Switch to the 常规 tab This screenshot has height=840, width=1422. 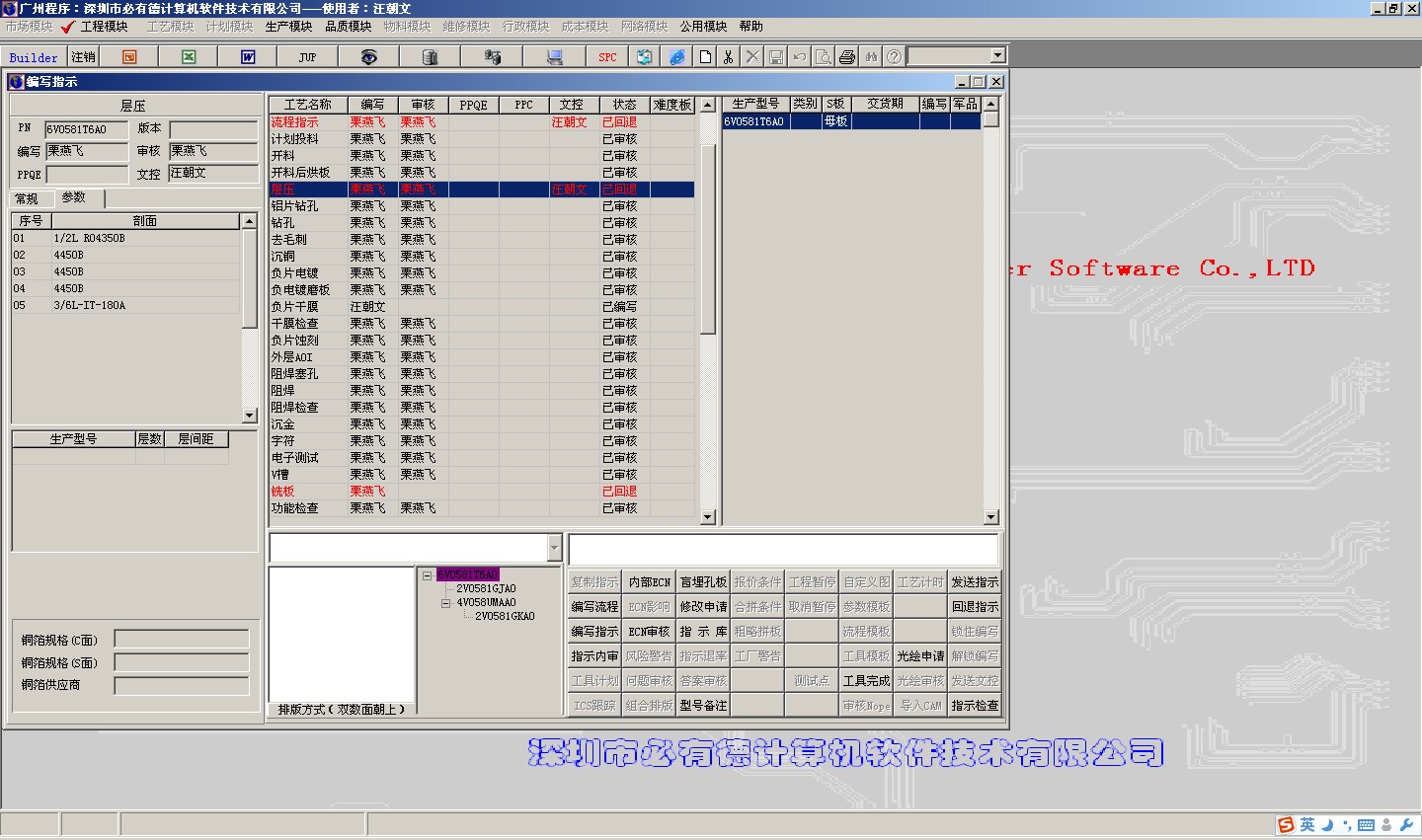click(x=27, y=198)
